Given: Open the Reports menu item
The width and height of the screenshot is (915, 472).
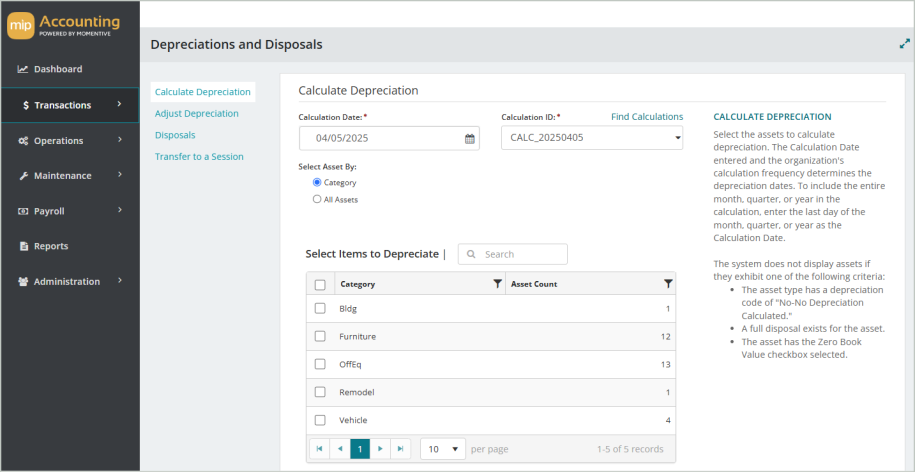Looking at the screenshot, I should click(x=70, y=246).
